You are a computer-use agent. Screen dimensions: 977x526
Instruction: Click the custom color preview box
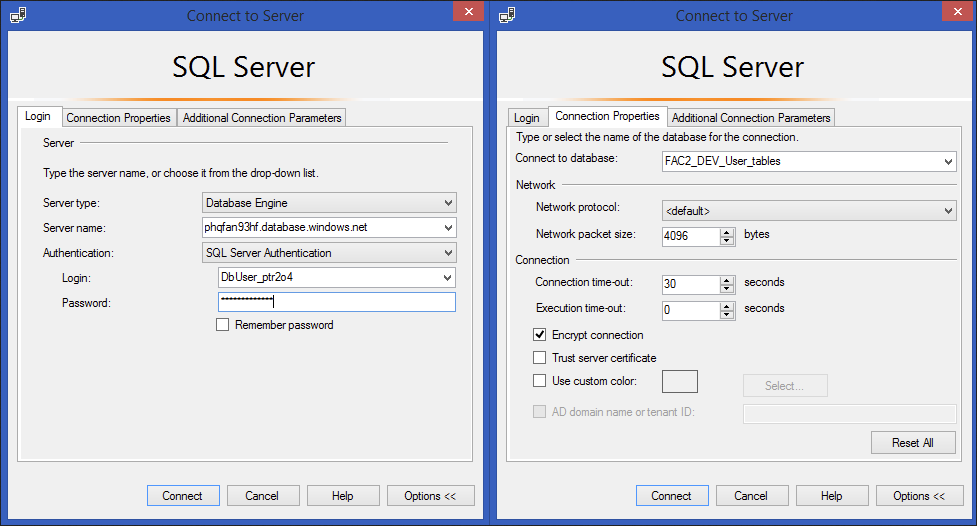(x=680, y=381)
